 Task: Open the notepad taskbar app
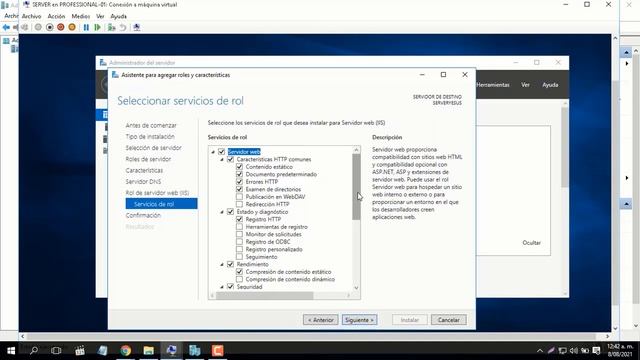(102, 350)
